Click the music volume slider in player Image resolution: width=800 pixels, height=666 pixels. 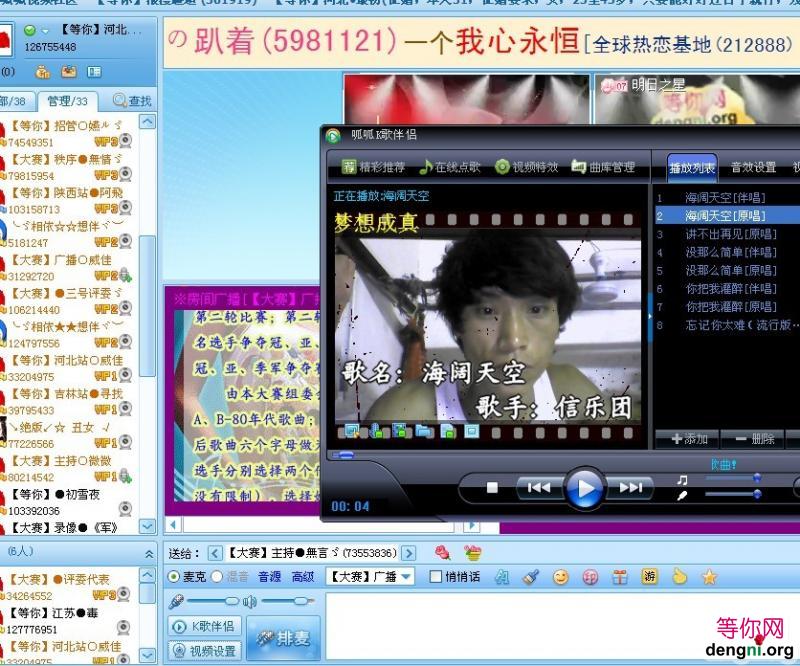pos(732,479)
